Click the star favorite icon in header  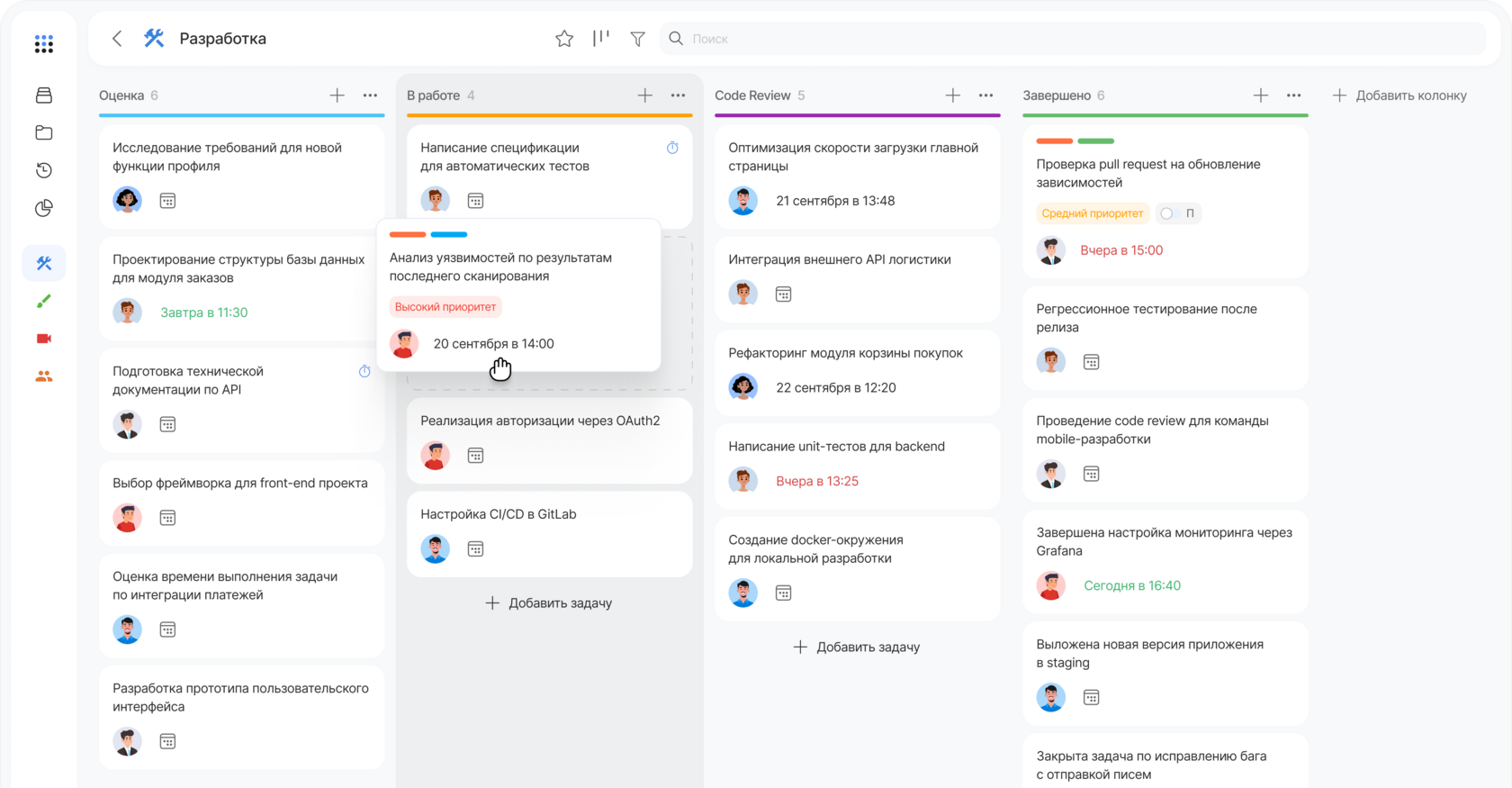tap(564, 39)
